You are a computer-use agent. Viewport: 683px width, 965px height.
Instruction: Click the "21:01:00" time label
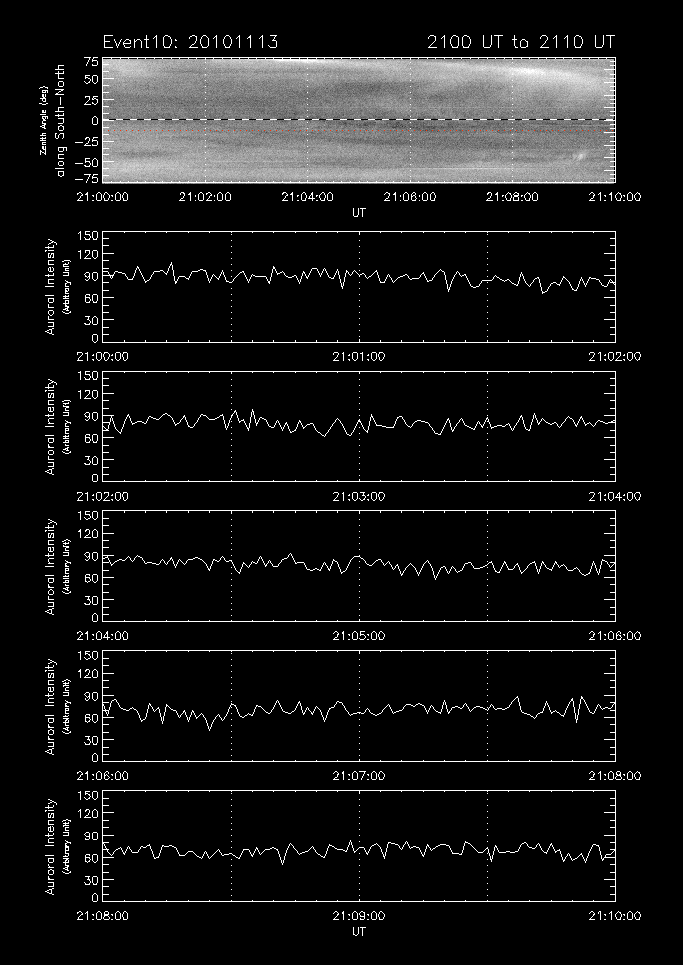click(x=359, y=357)
